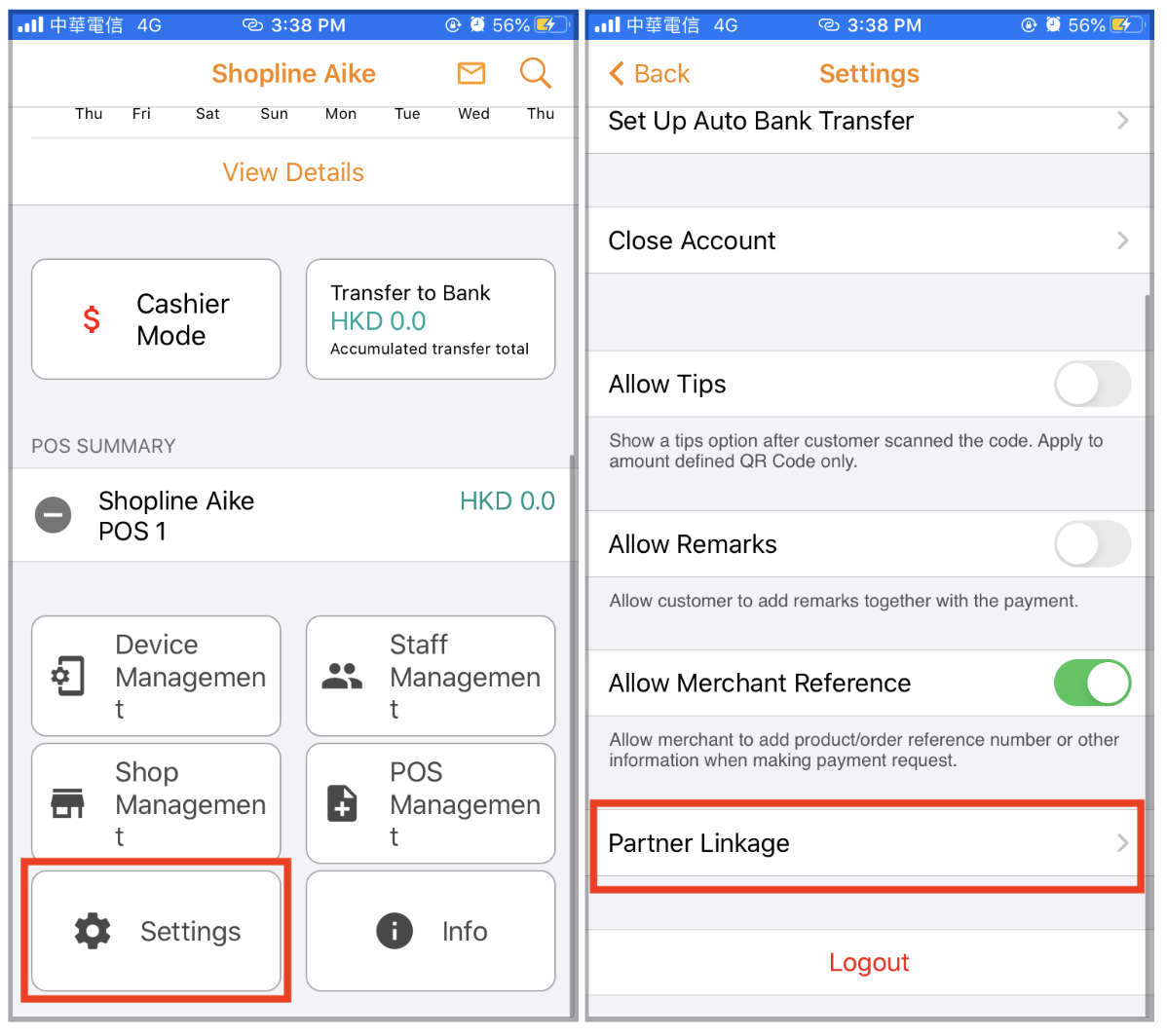Expand the Close Account chevron
This screenshot has width=1167, height=1036.
pos(1123,240)
